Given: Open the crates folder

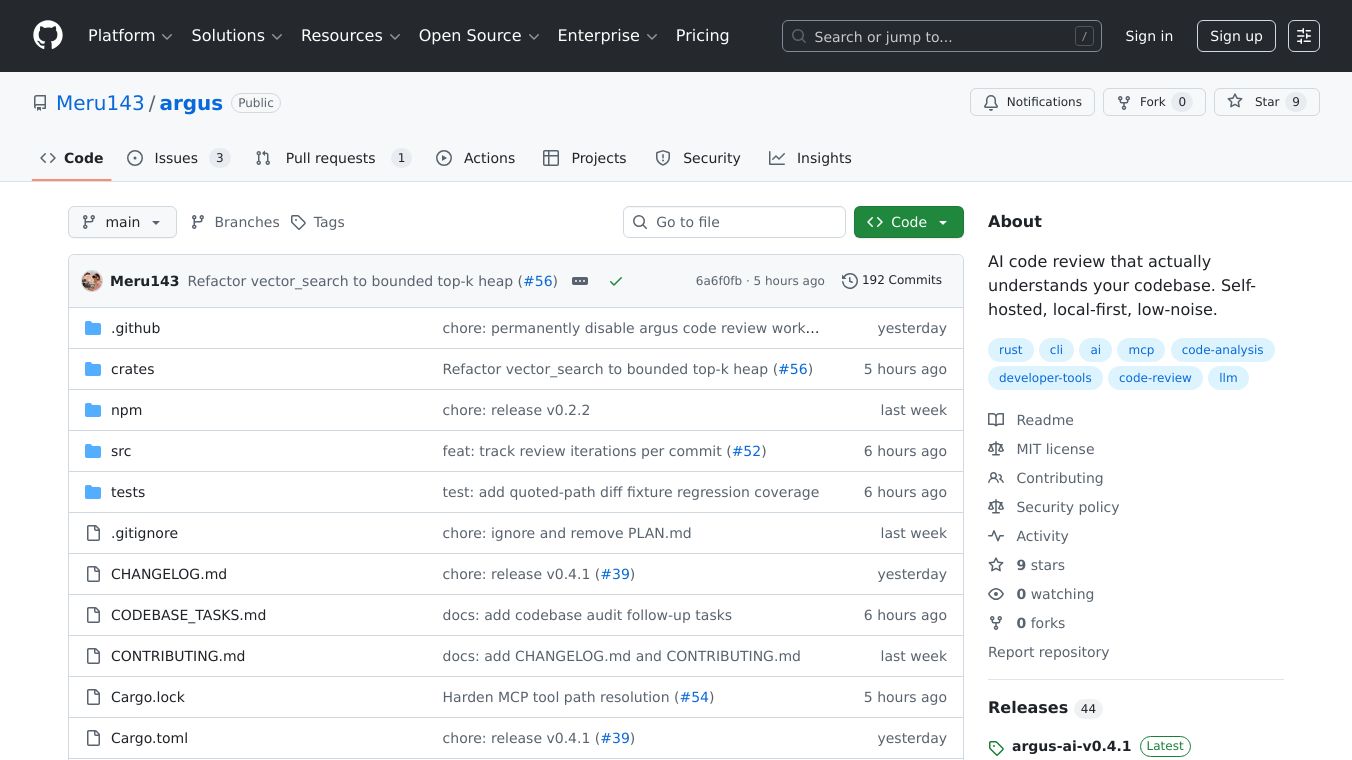Looking at the screenshot, I should (132, 369).
